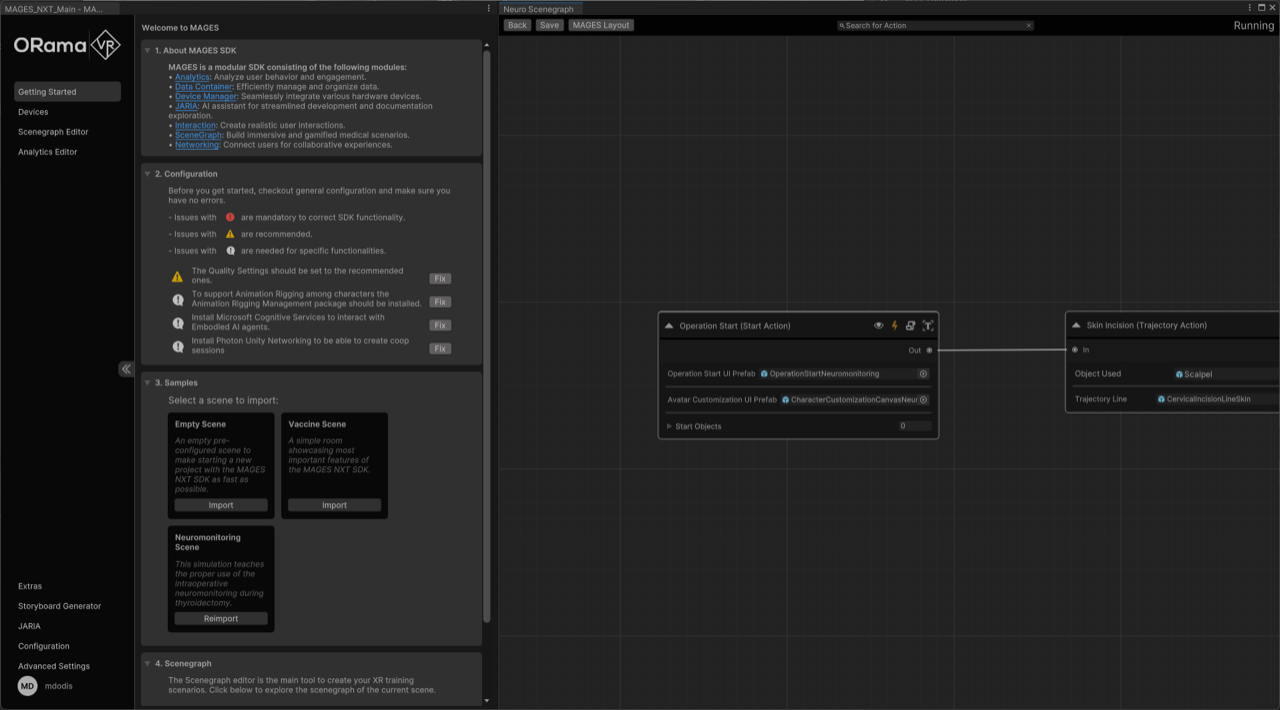Click the object picker beside OperationStartNeuromonitoring field
Viewport: 1280px width, 710px height.
tap(922, 374)
